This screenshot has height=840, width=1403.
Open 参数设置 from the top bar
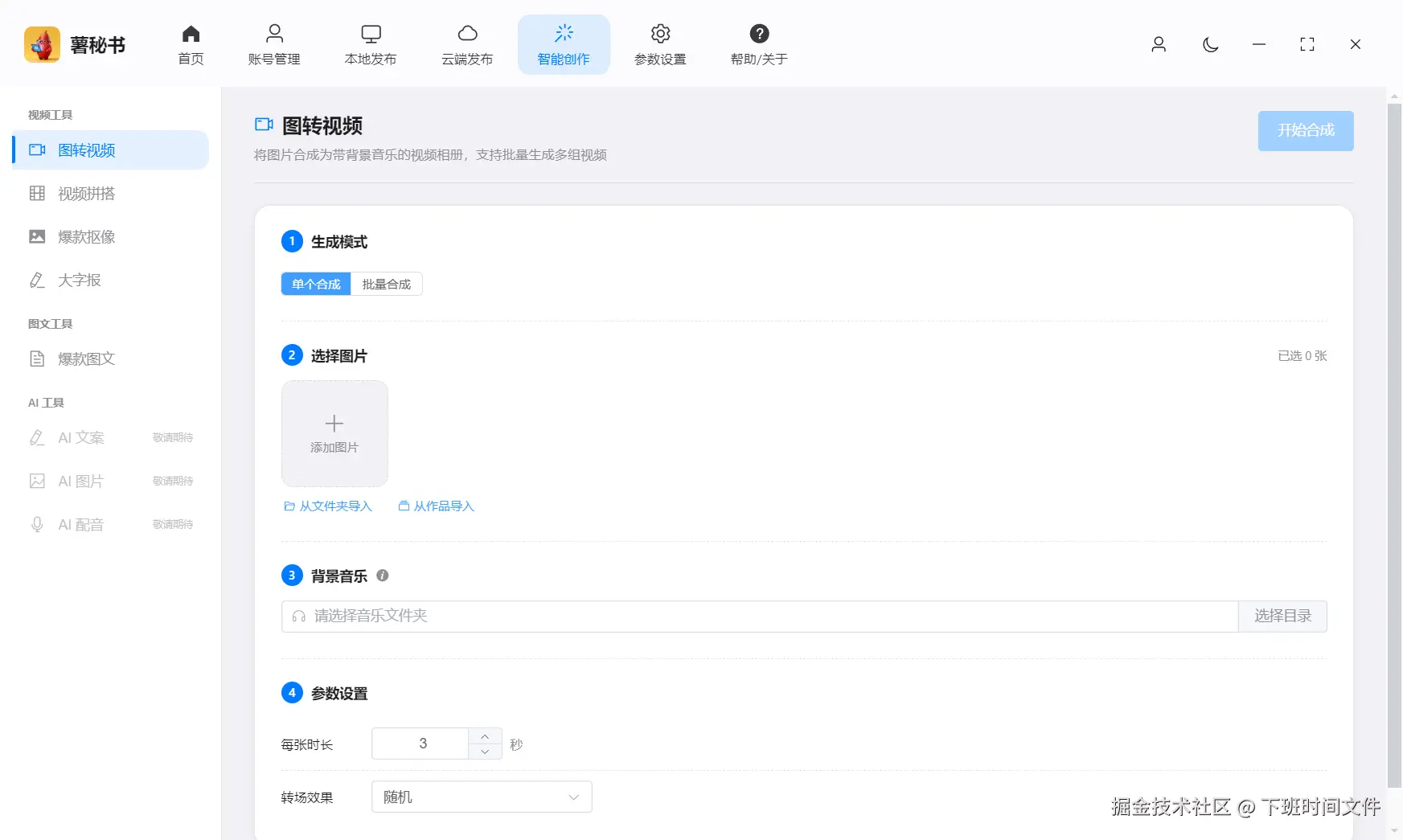tap(660, 44)
